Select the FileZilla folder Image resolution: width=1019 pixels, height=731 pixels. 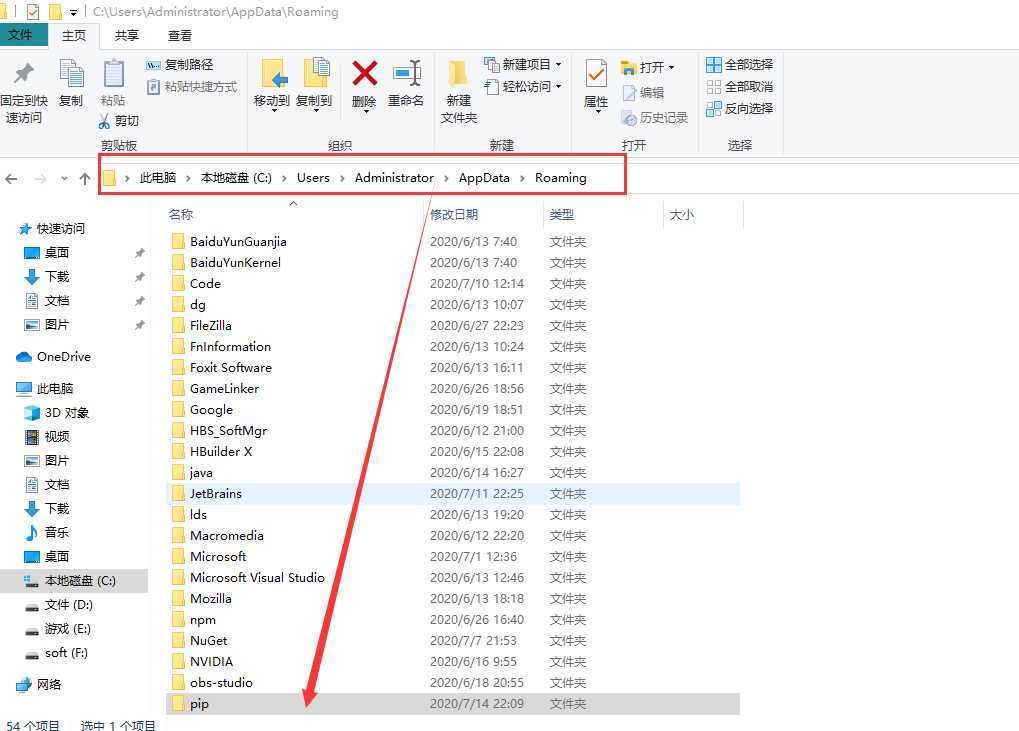pyautogui.click(x=201, y=326)
